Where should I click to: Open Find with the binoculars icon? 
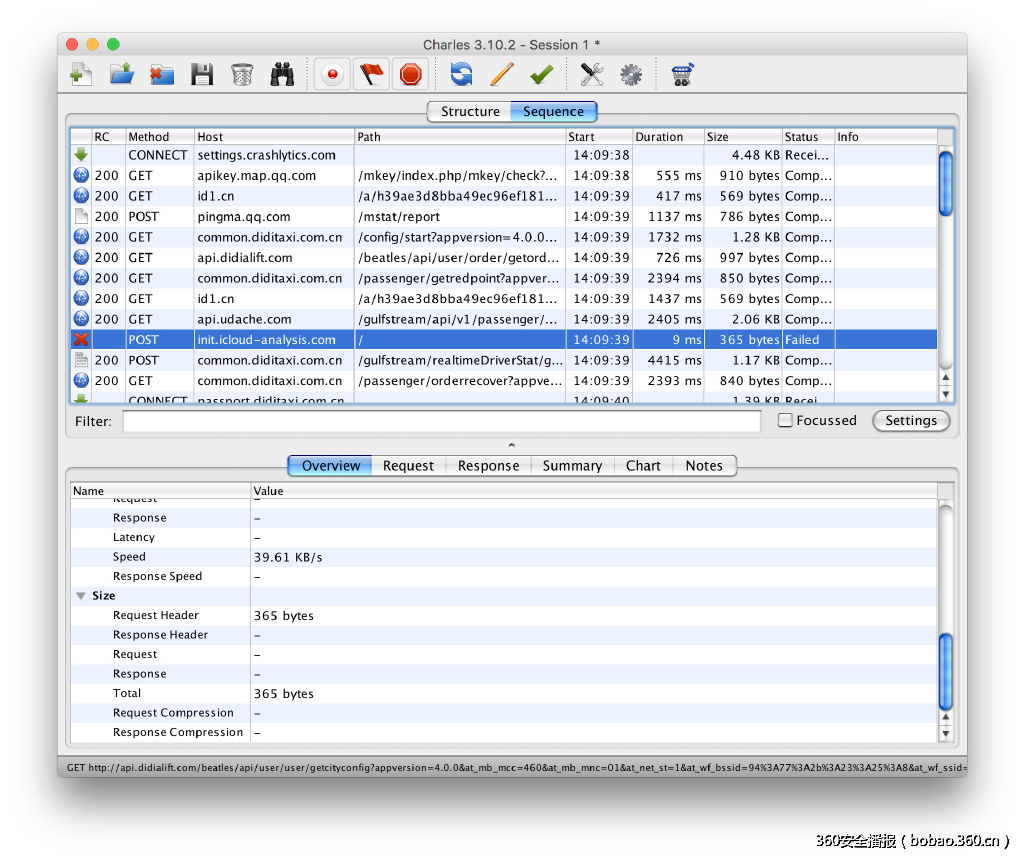point(282,74)
